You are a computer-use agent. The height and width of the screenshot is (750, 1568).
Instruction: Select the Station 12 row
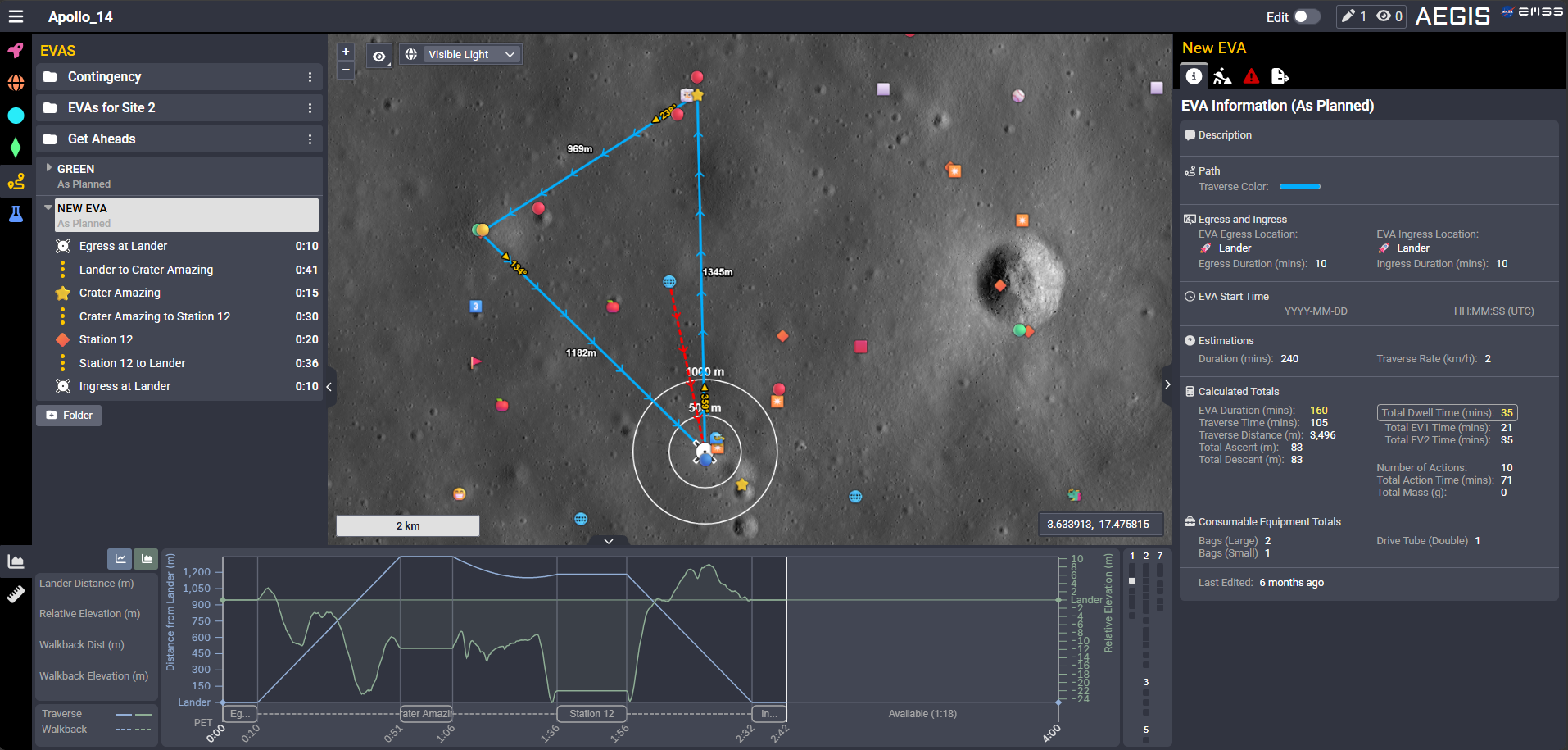coord(186,339)
